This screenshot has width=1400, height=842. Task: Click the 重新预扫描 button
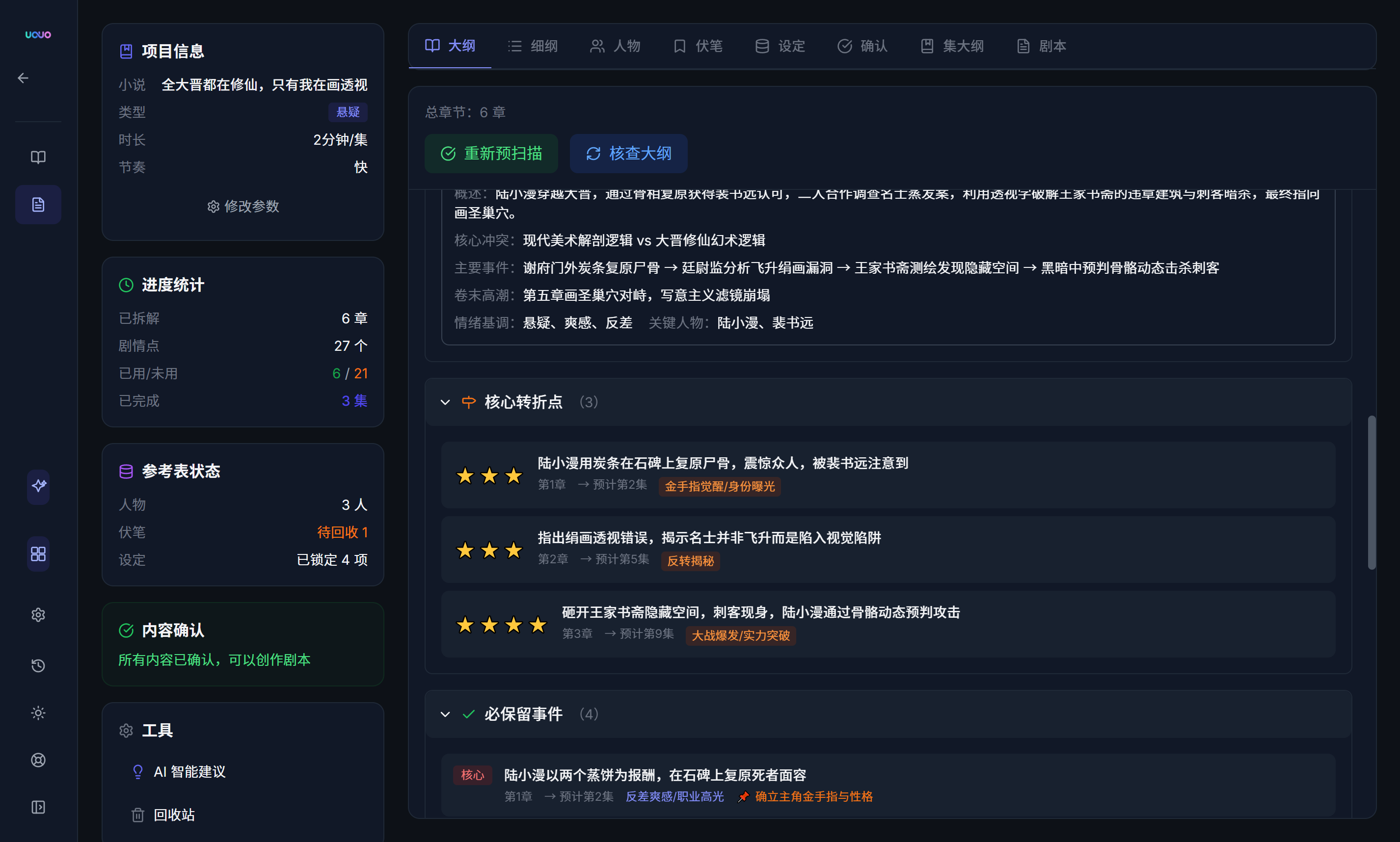pos(491,154)
